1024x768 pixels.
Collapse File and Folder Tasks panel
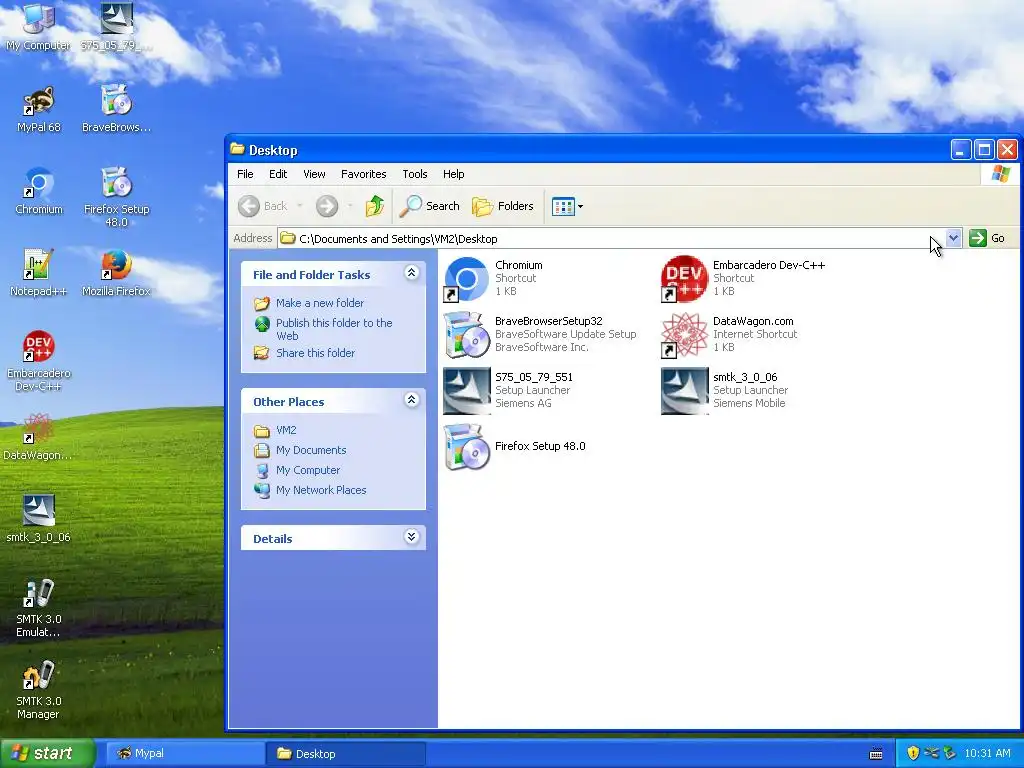[411, 273]
